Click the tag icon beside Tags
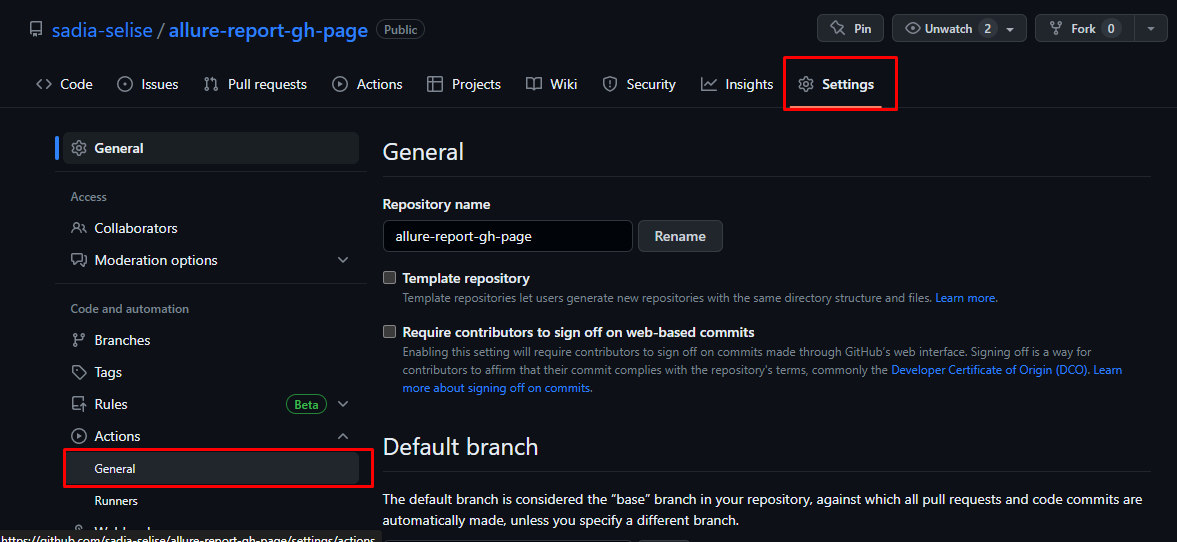 79,372
